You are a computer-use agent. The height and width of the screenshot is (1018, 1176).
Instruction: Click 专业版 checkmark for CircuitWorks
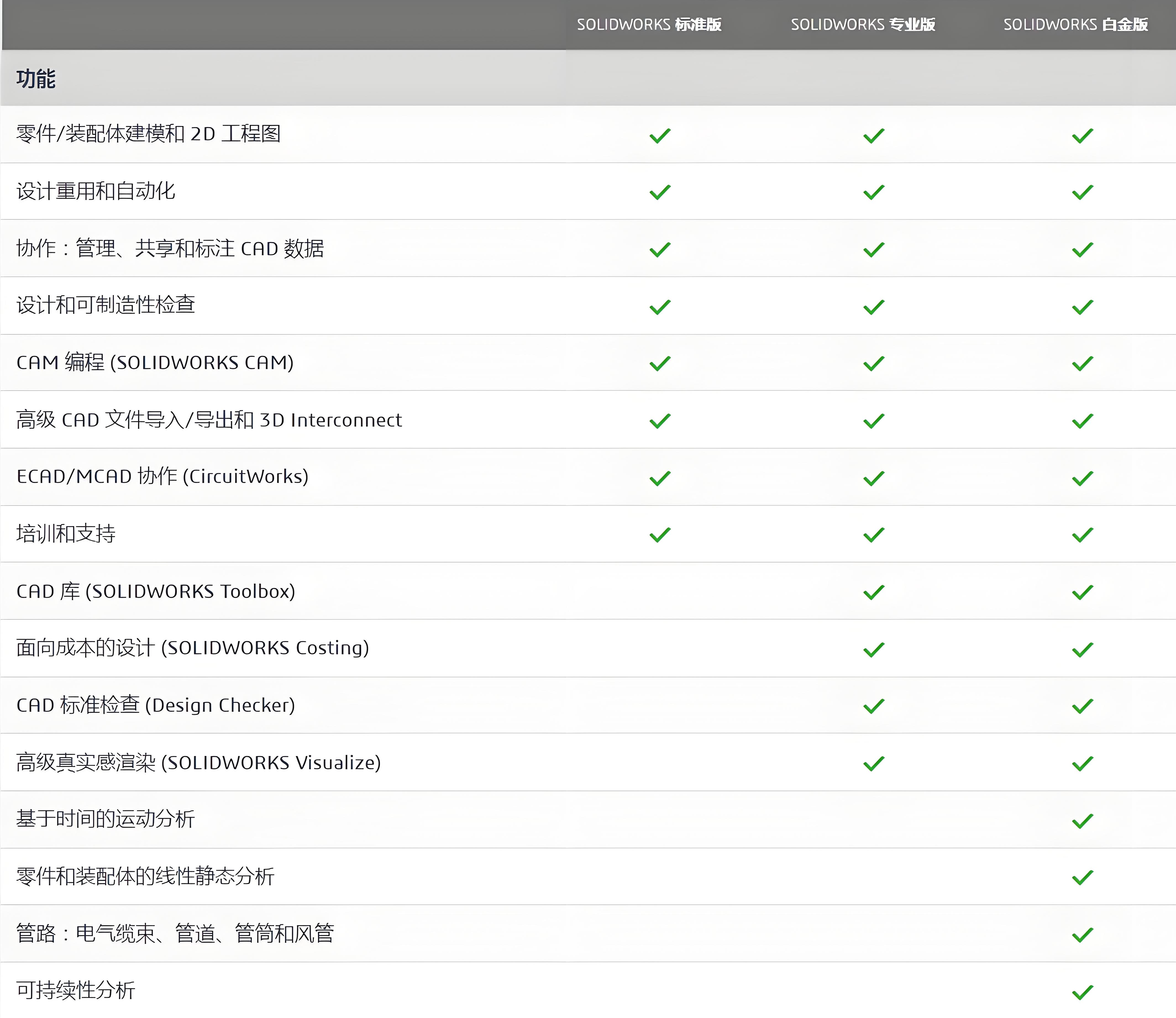coord(874,478)
